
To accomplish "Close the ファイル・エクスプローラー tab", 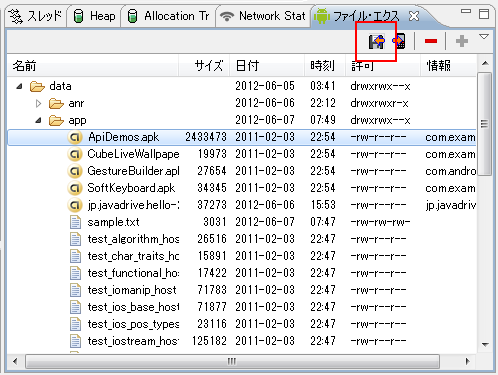I will click(414, 16).
